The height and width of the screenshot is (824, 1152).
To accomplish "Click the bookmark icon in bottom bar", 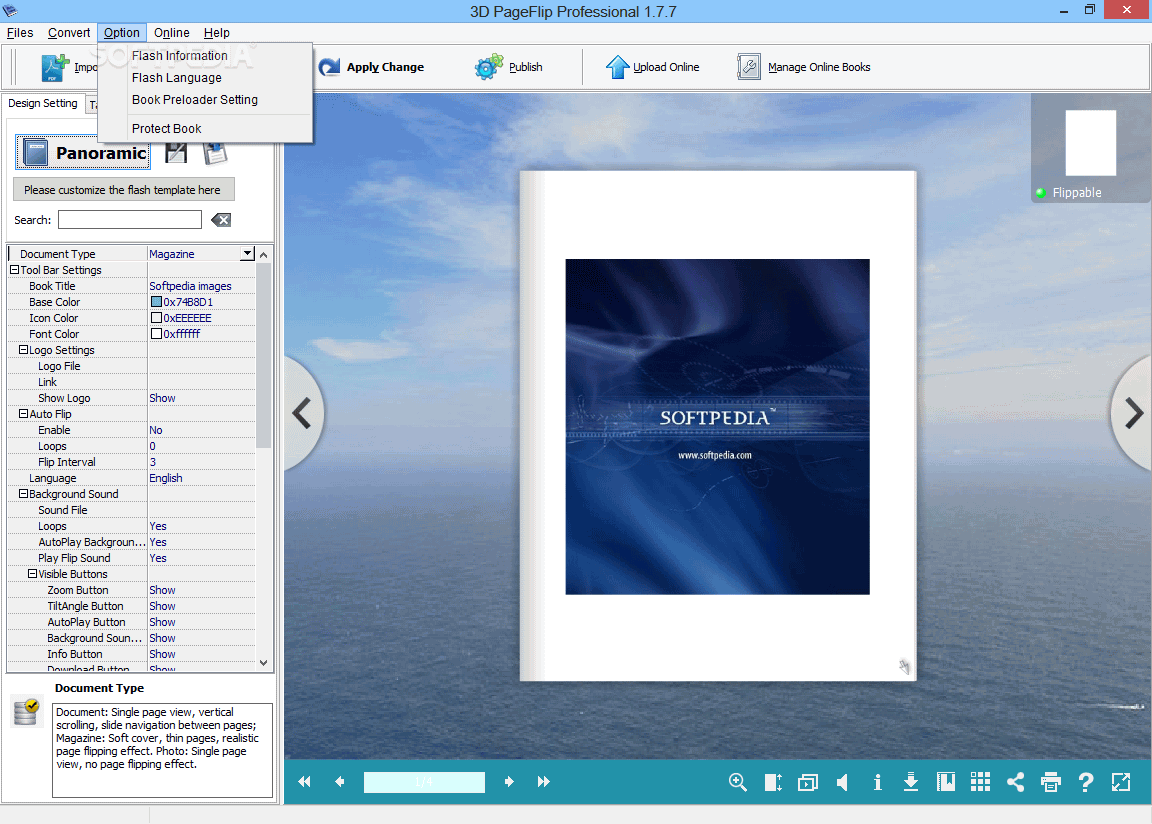I will coord(946,782).
